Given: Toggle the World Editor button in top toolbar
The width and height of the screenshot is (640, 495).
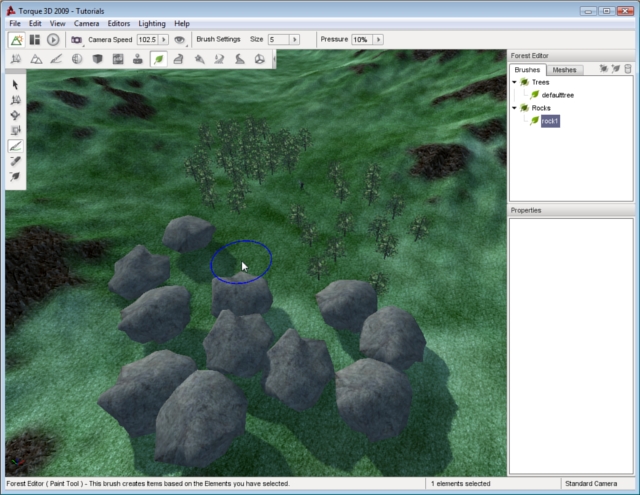Looking at the screenshot, I should [17, 39].
